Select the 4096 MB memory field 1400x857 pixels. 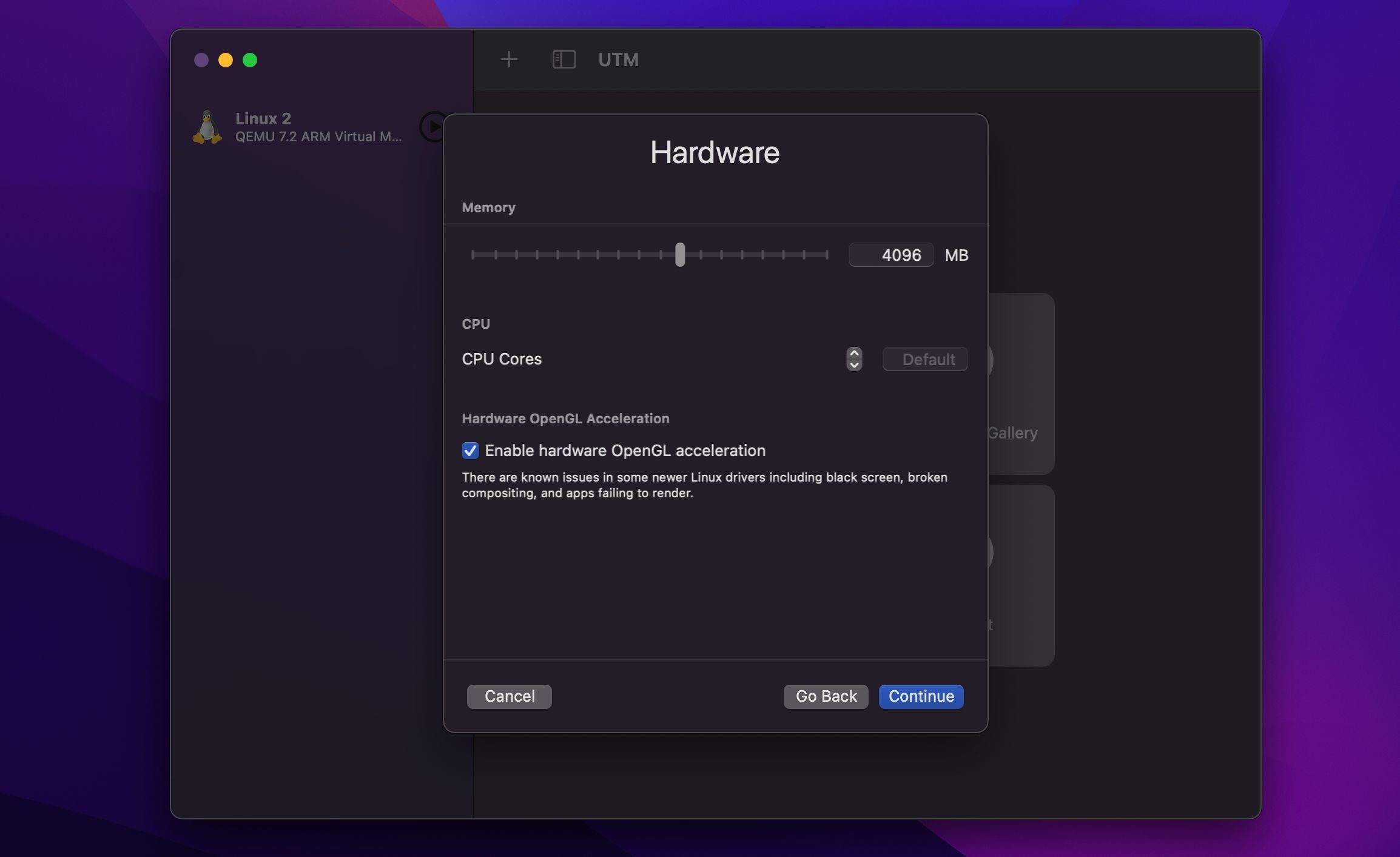891,255
